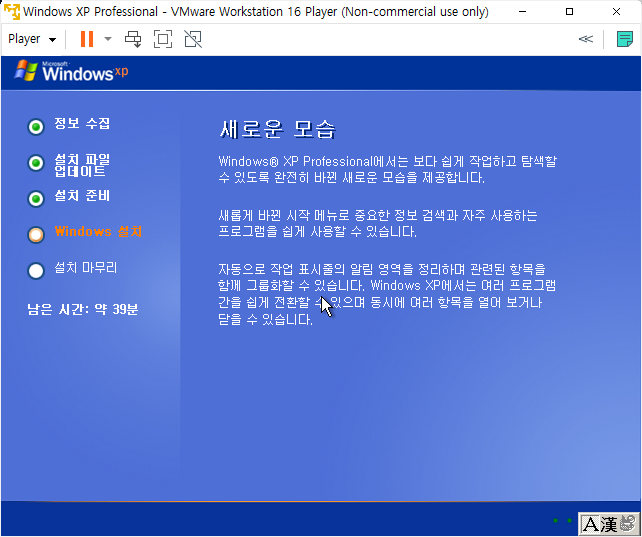Screen dimensions: 642x537
Task: Send Ctrl+Alt+Del to the virtual machine
Action: pos(133,39)
